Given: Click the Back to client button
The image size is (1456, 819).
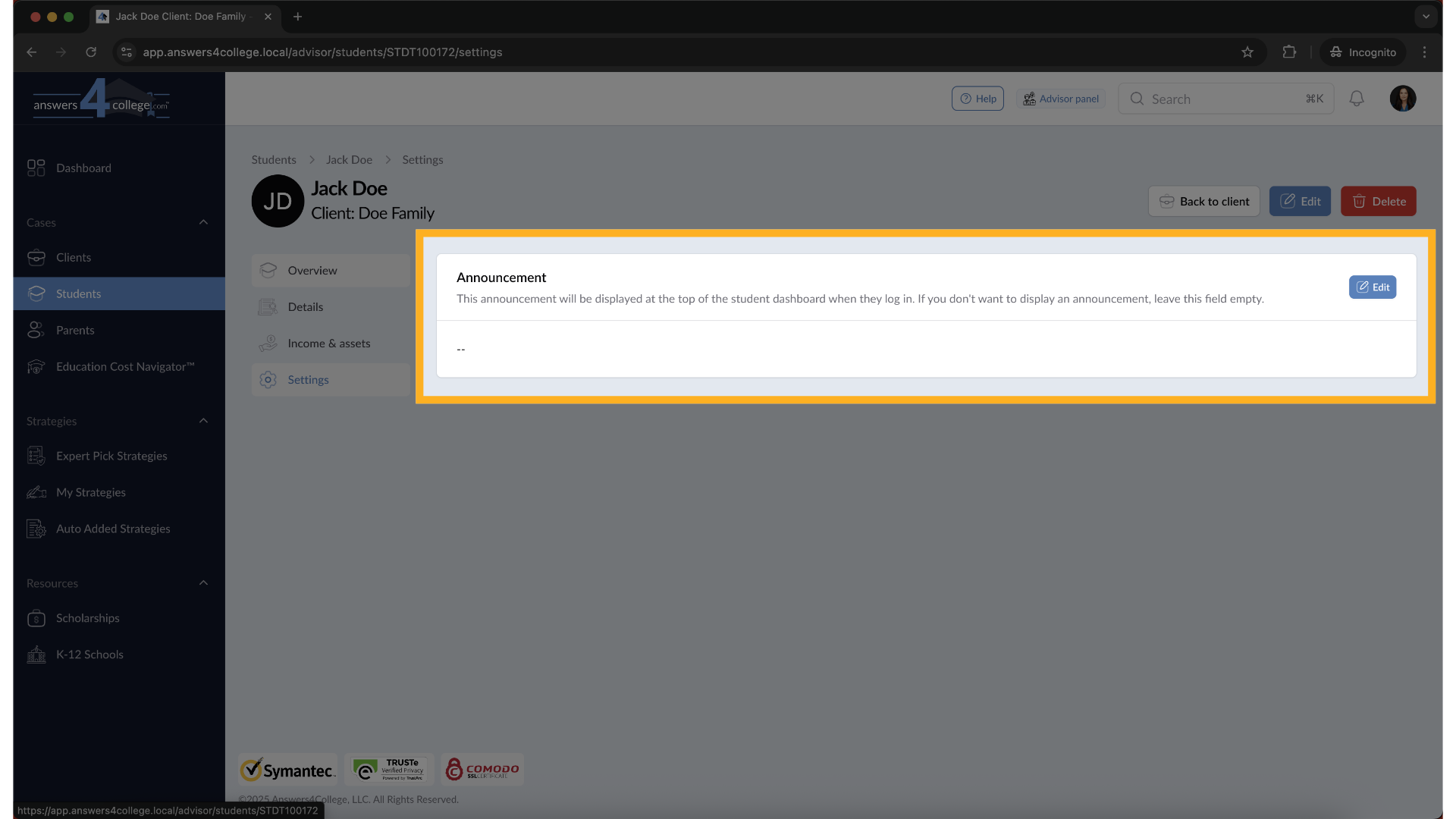Looking at the screenshot, I should (1204, 201).
